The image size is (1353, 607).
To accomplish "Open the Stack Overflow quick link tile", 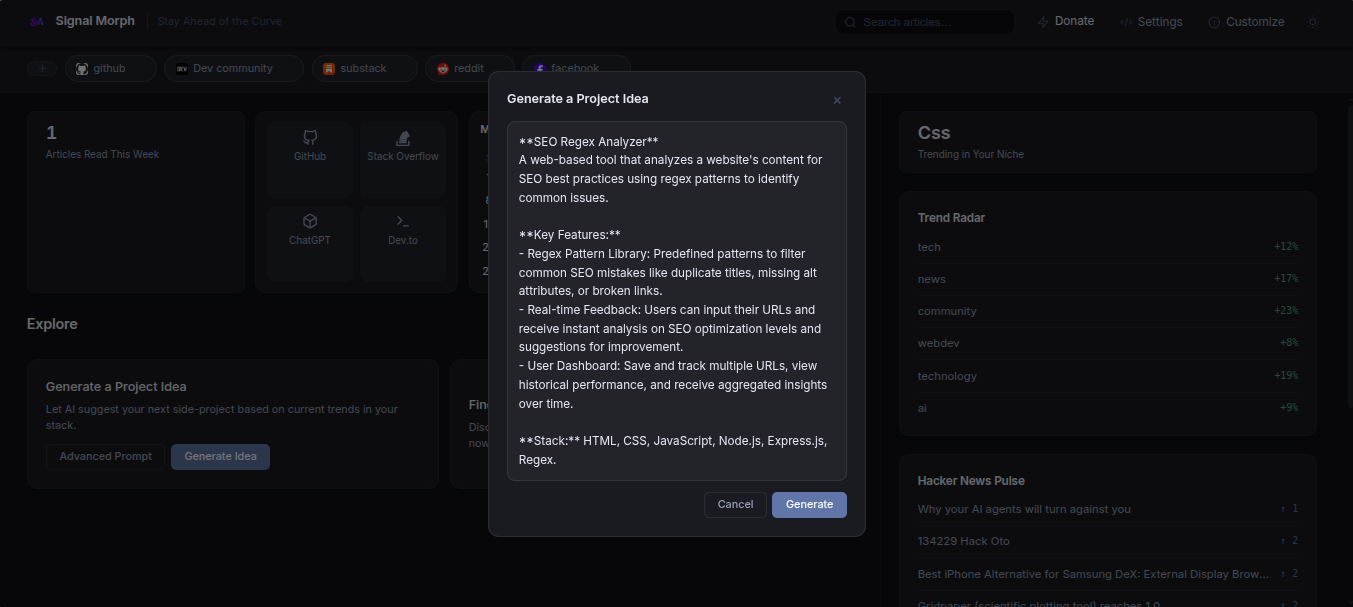I will click(x=403, y=160).
